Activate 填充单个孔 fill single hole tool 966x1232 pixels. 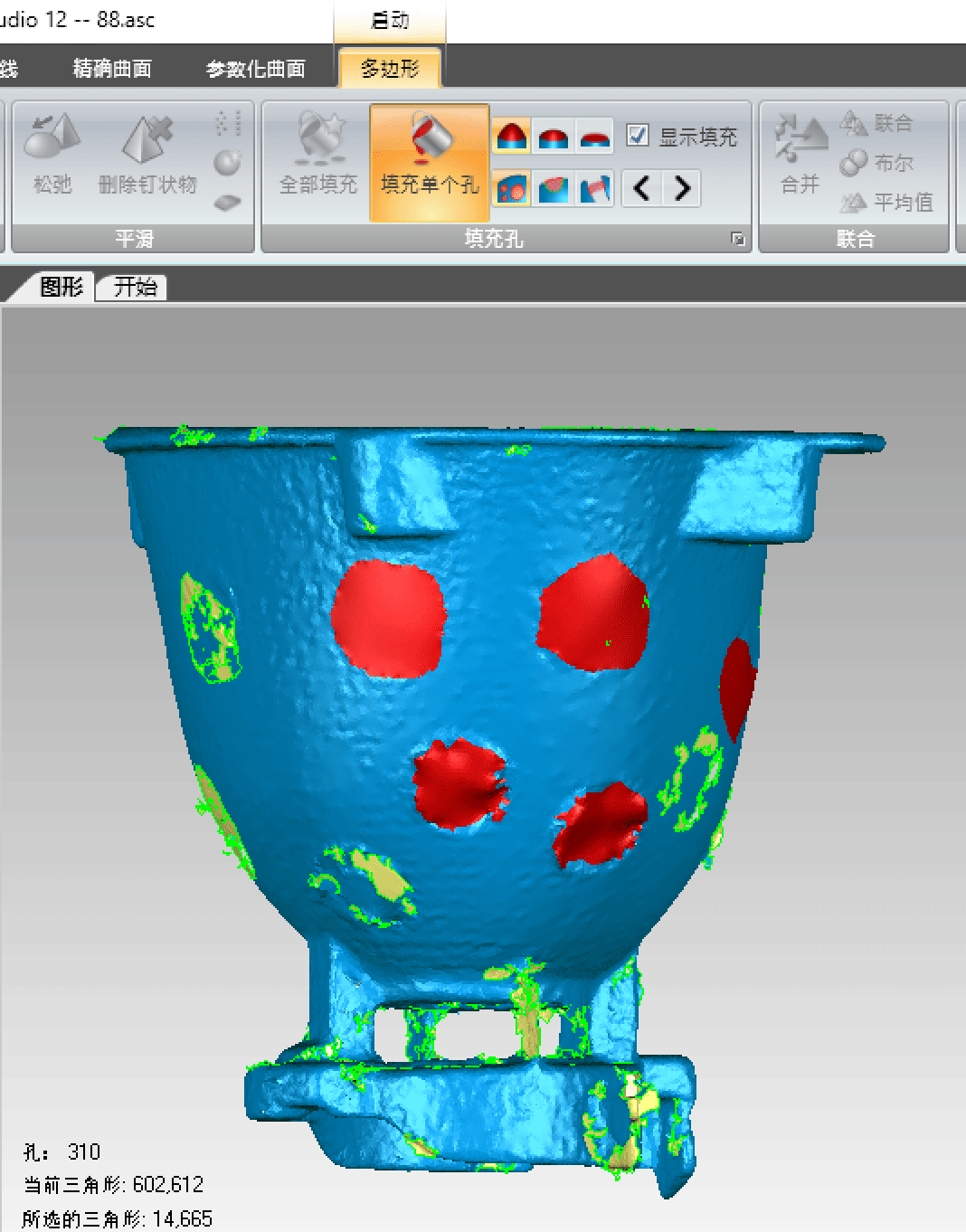pos(430,163)
